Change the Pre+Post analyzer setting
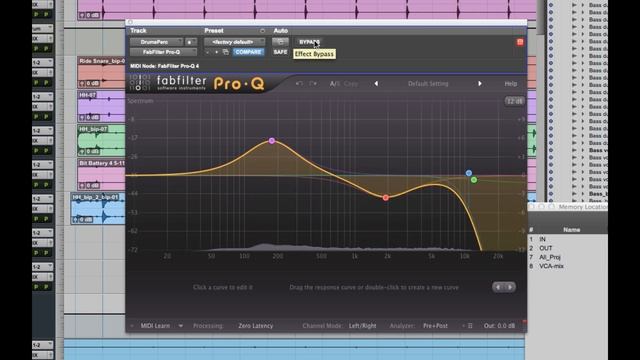The height and width of the screenshot is (360, 640). (x=435, y=326)
